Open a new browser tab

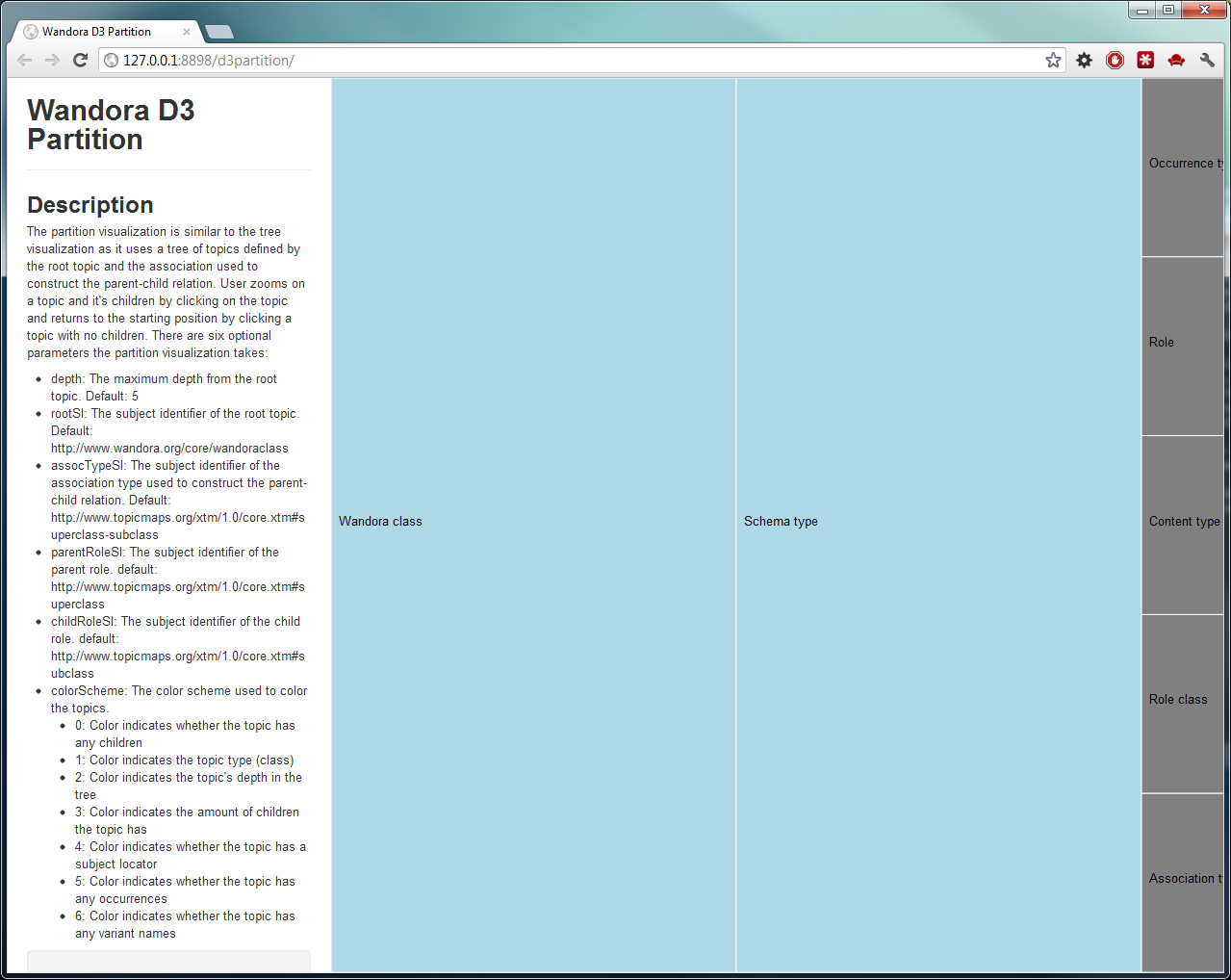pyautogui.click(x=218, y=31)
